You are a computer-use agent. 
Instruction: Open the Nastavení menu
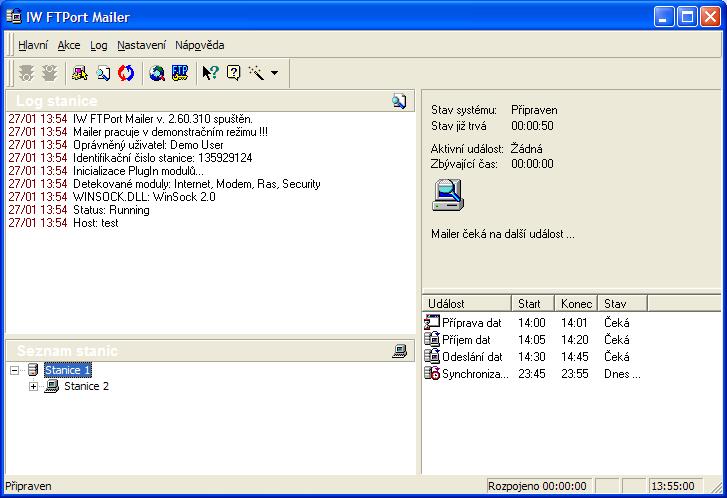141,45
